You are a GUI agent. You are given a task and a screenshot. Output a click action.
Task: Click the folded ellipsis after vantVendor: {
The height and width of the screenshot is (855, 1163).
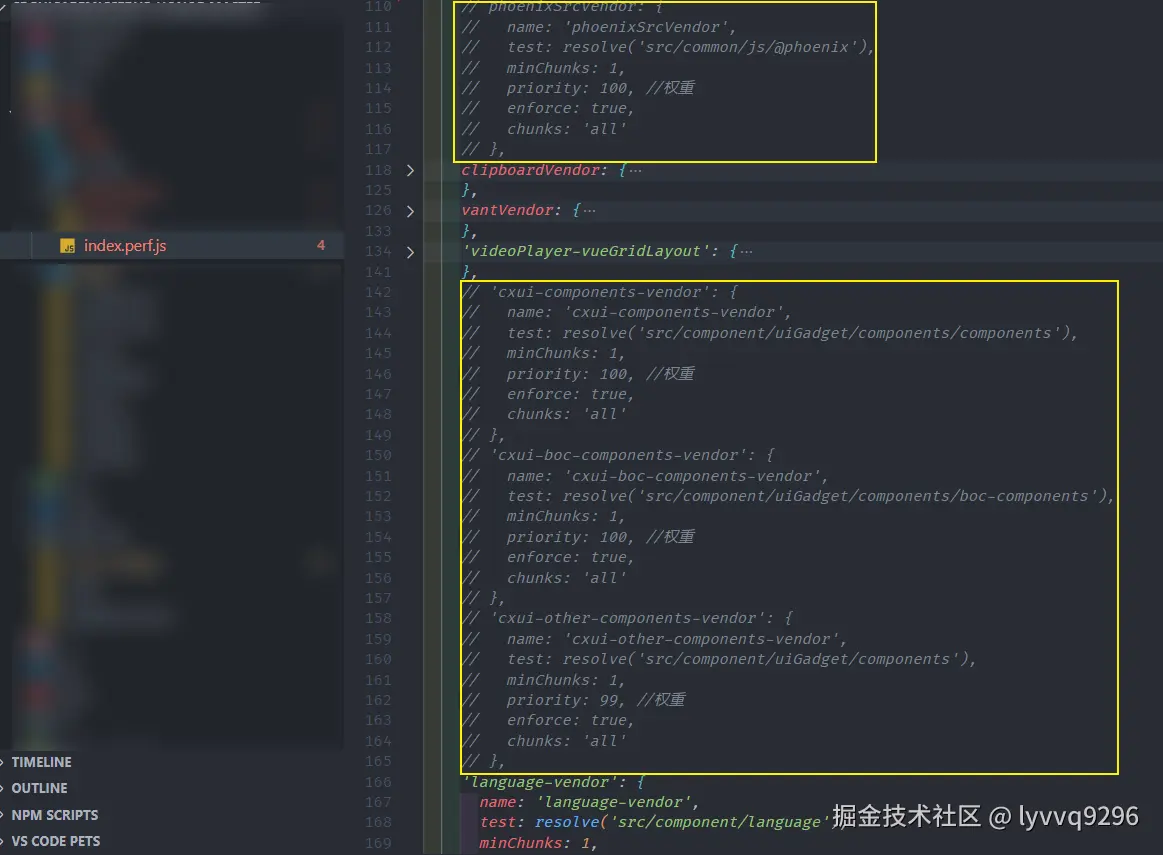pyautogui.click(x=590, y=211)
